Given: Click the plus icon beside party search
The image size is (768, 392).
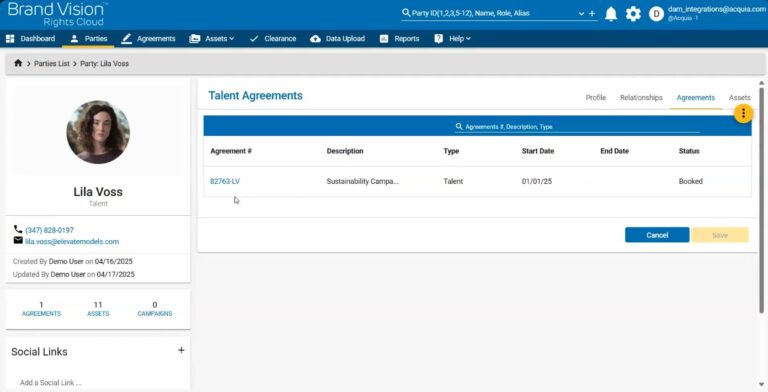Looking at the screenshot, I should 592,14.
